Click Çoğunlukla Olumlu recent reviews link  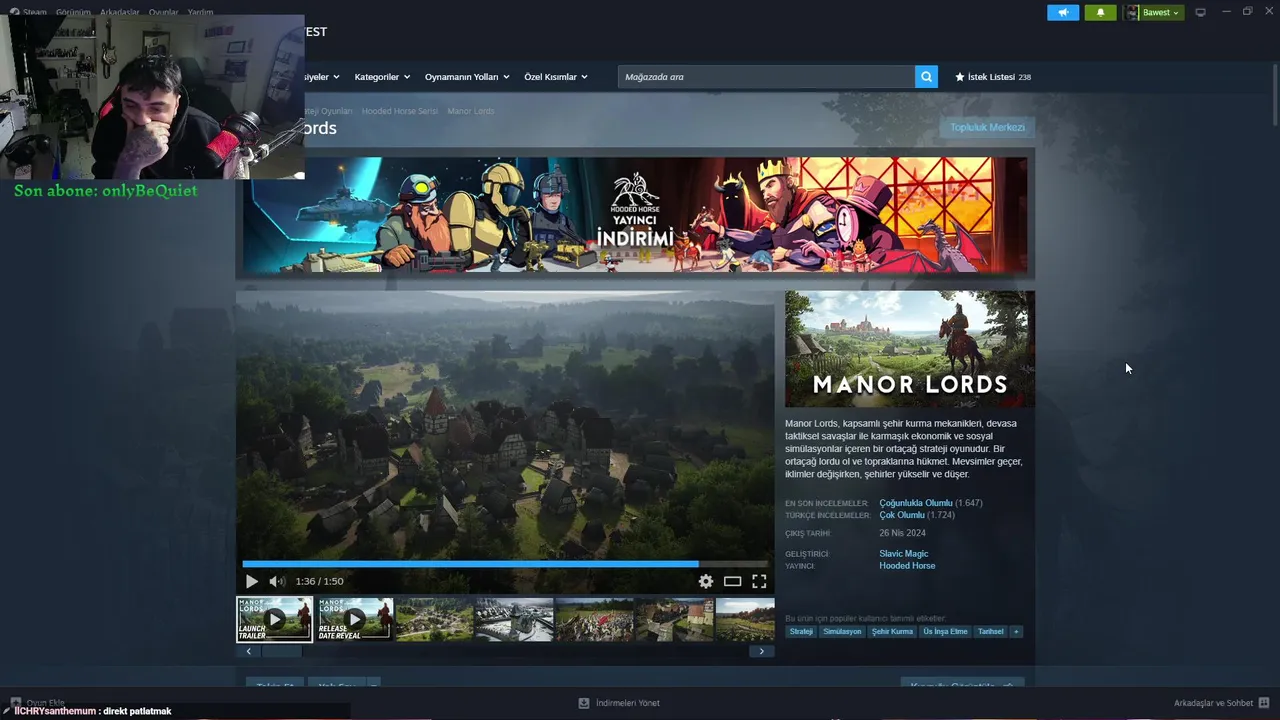916,503
